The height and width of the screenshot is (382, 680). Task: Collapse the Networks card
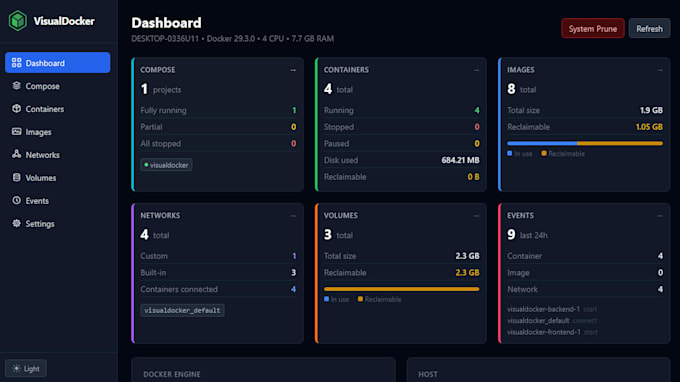click(x=293, y=215)
